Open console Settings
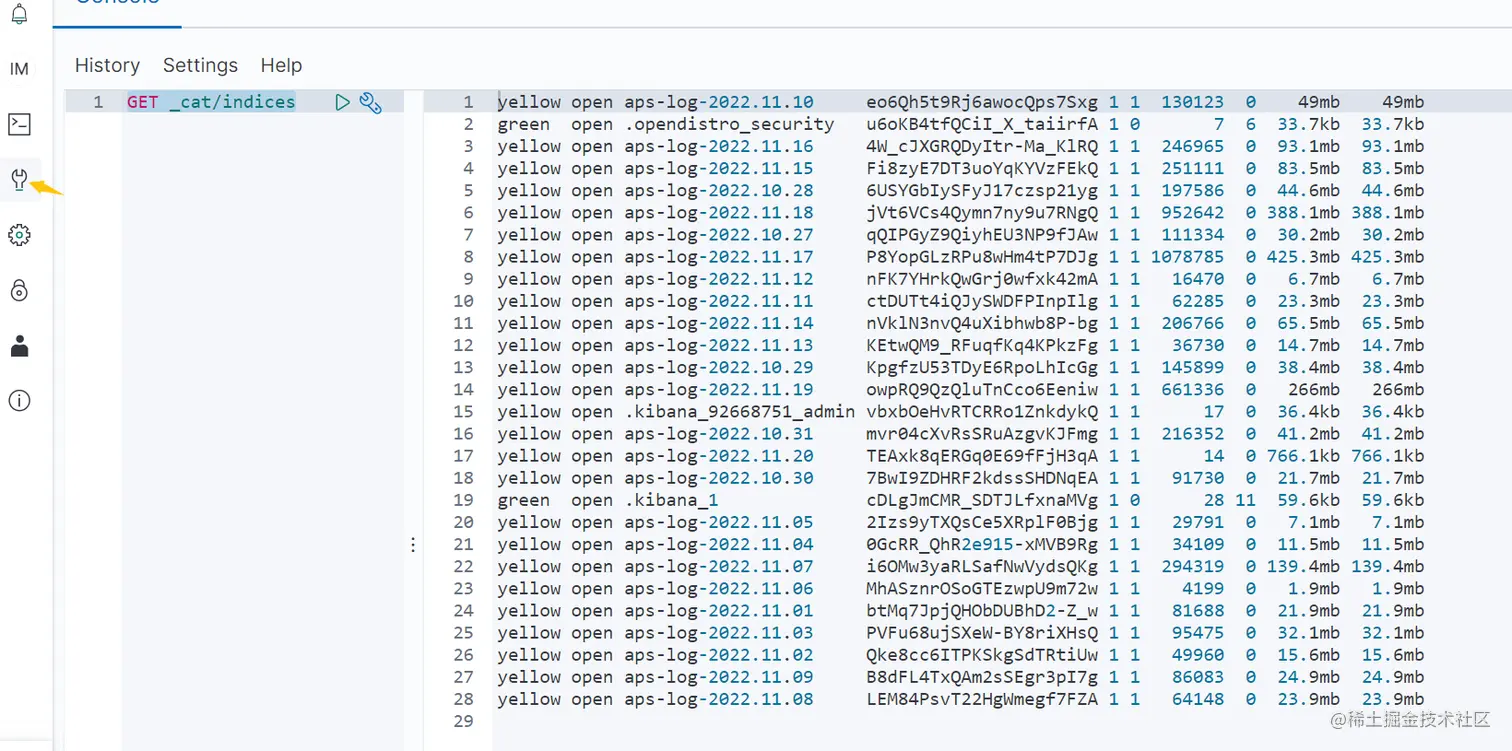This screenshot has width=1512, height=751. (x=200, y=65)
